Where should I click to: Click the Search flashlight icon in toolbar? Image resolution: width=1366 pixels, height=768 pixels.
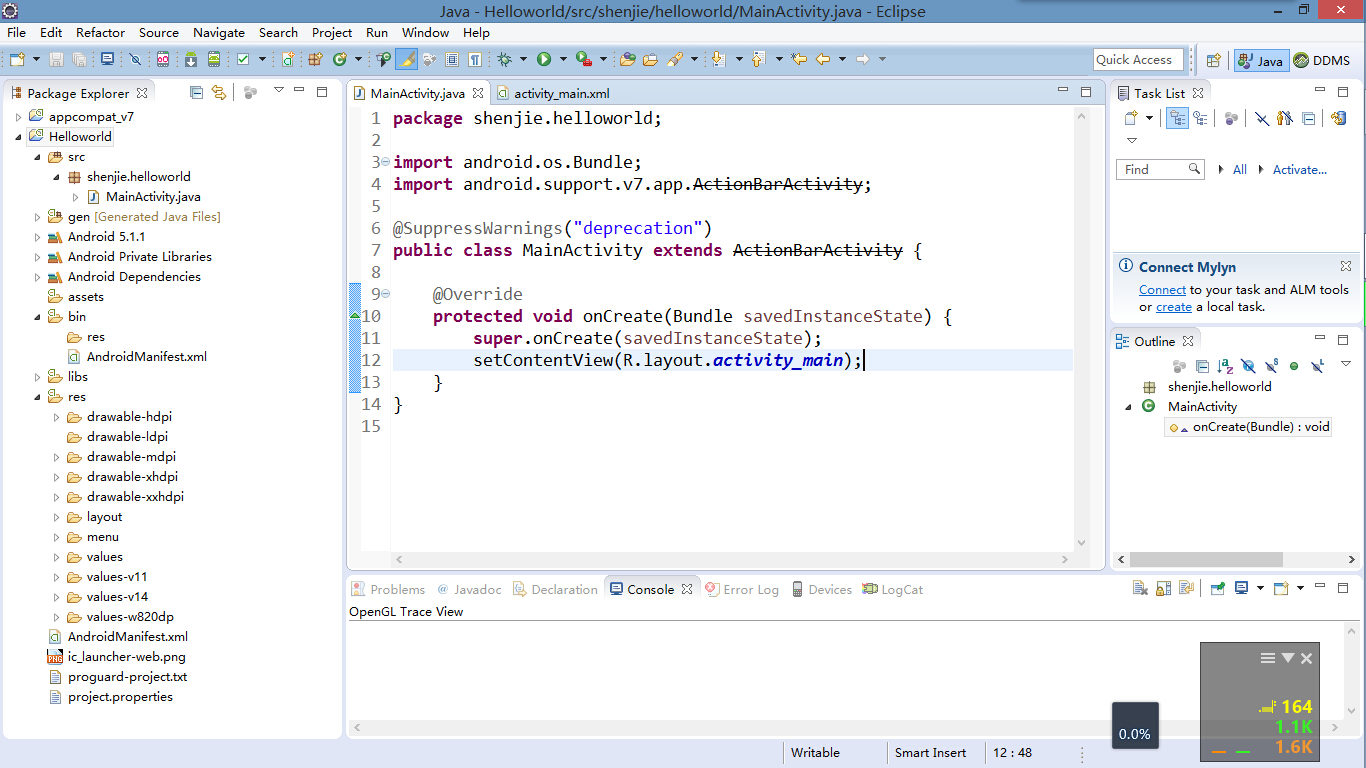click(x=675, y=59)
